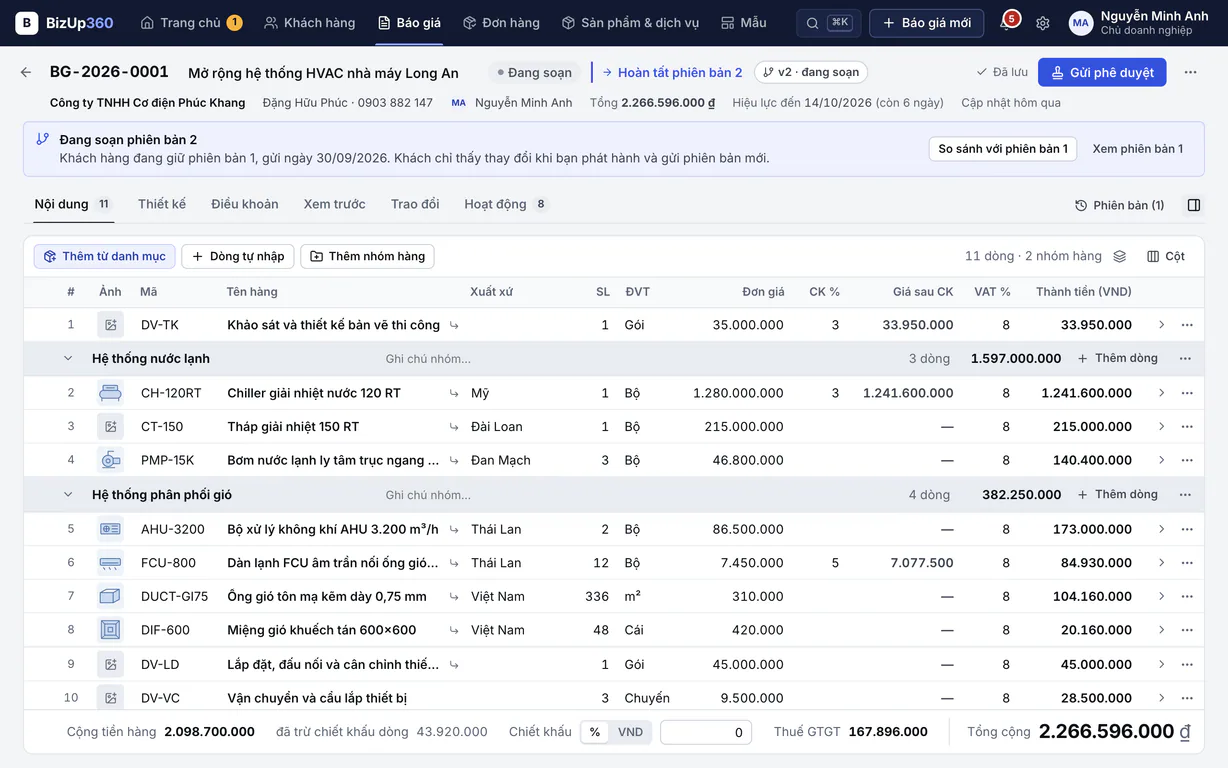Click the catalog link arrow beside Chiller giải nhiệt nước
The height and width of the screenshot is (768, 1228).
(x=454, y=393)
